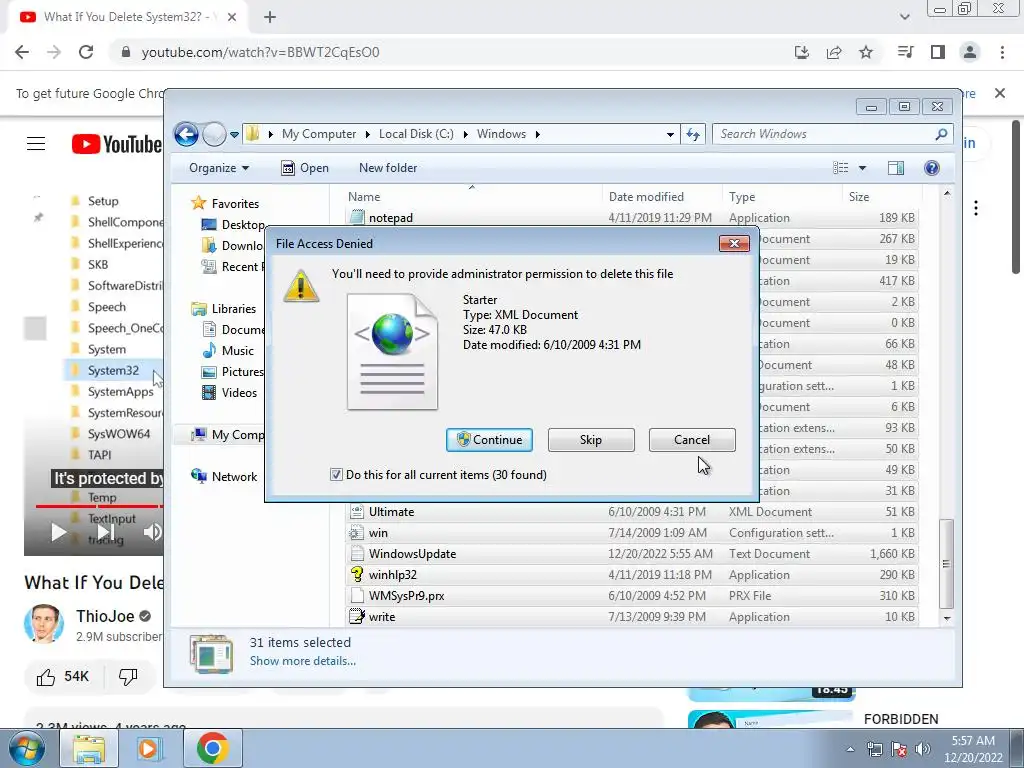Cancel the file delete operation
This screenshot has width=1024, height=768.
[692, 440]
